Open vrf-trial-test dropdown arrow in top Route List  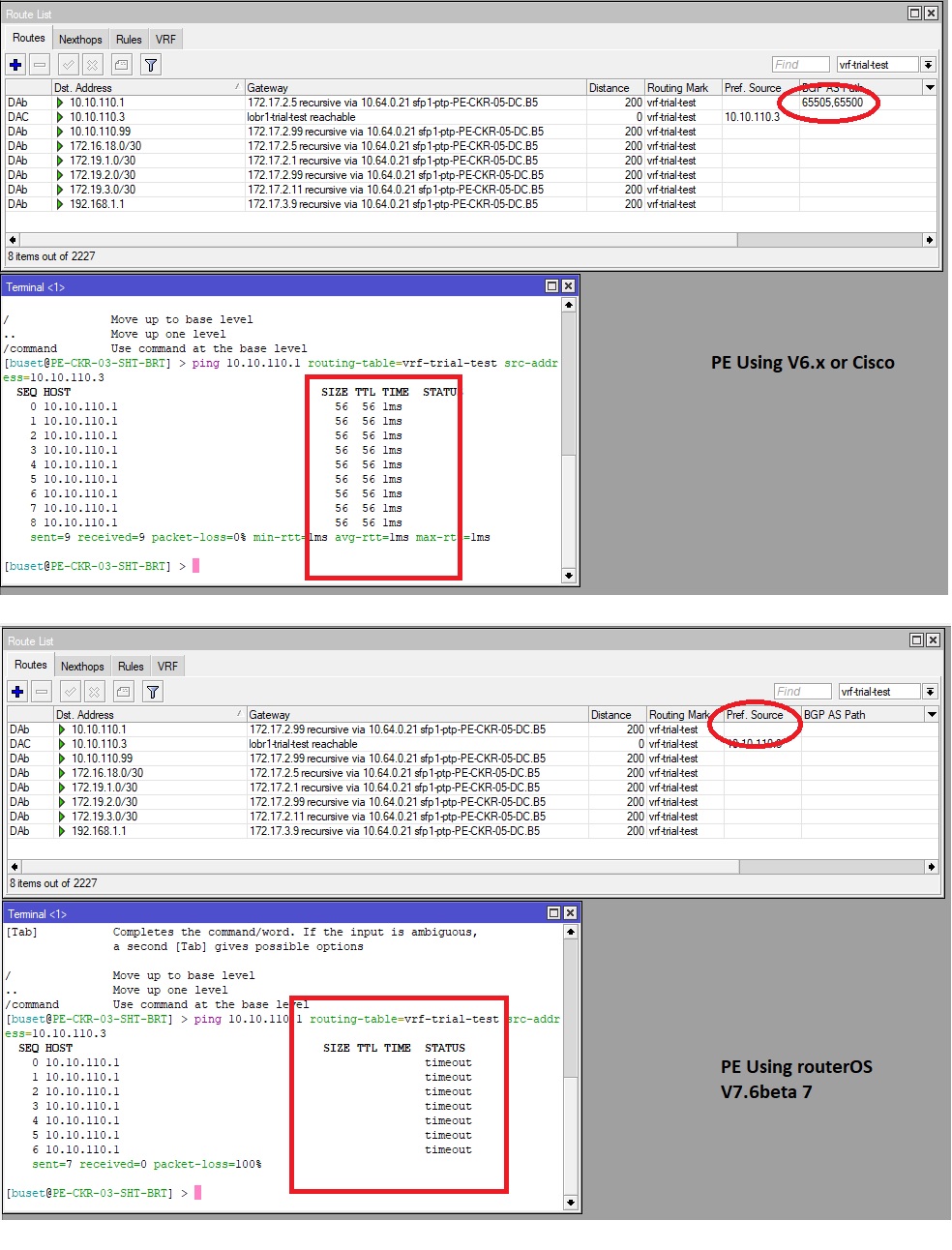(928, 65)
